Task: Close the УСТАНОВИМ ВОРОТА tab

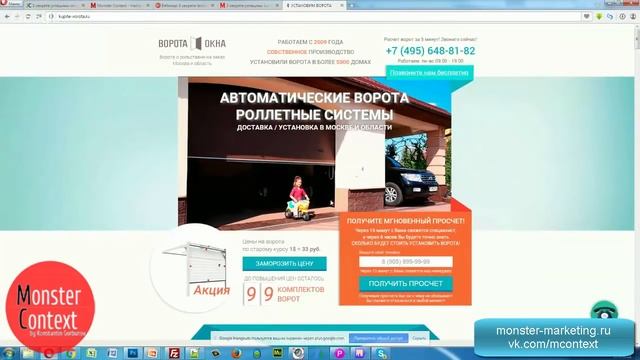Action: tap(342, 5)
